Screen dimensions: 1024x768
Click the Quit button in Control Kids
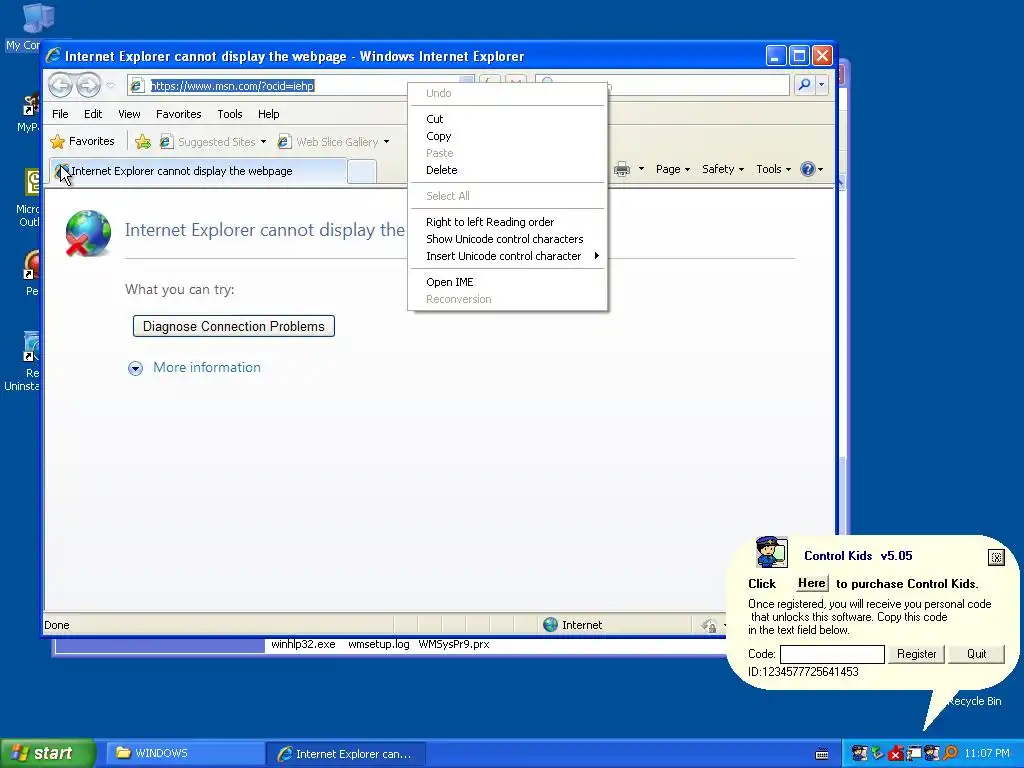click(976, 654)
